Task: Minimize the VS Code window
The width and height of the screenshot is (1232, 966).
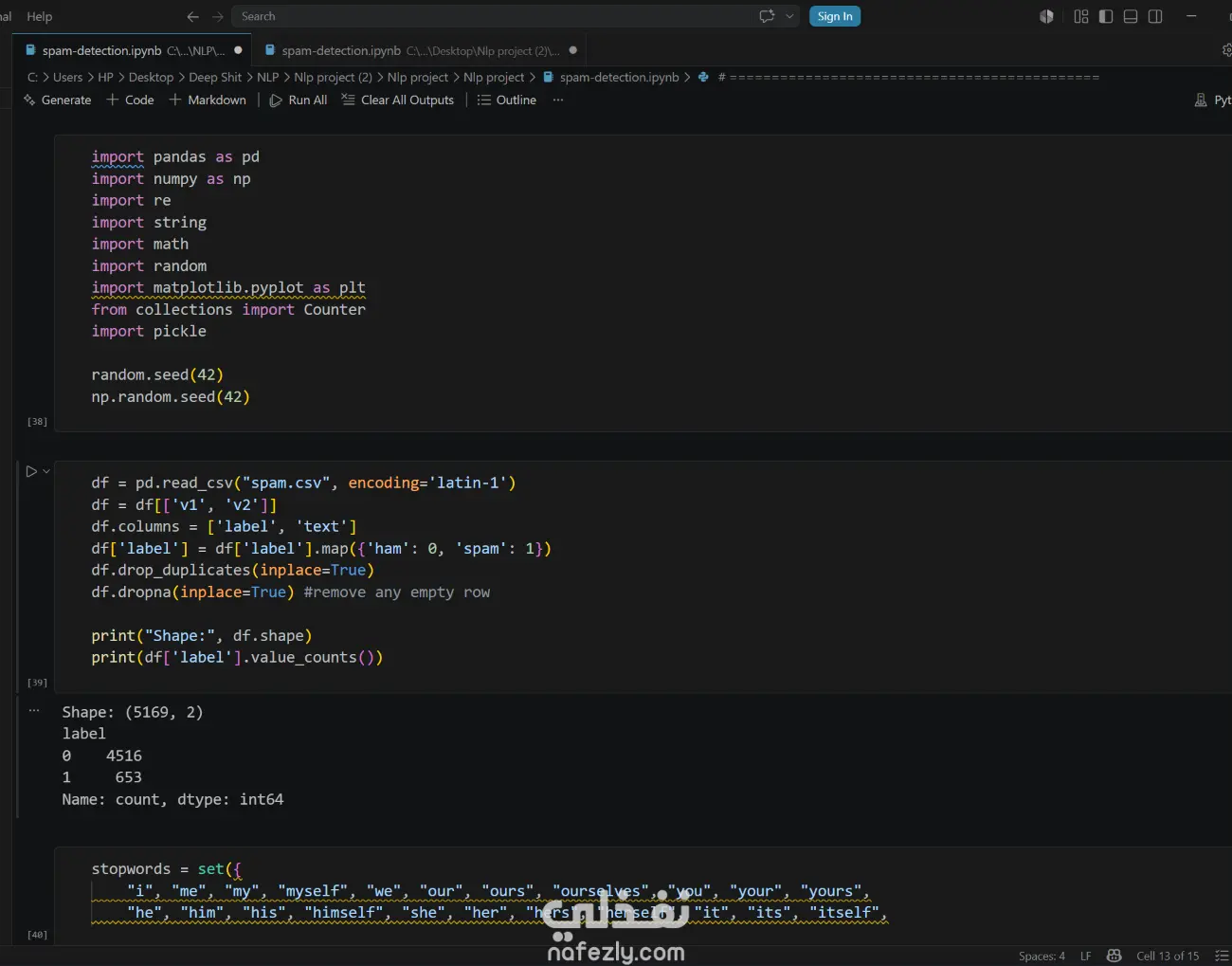Action: [x=1191, y=16]
